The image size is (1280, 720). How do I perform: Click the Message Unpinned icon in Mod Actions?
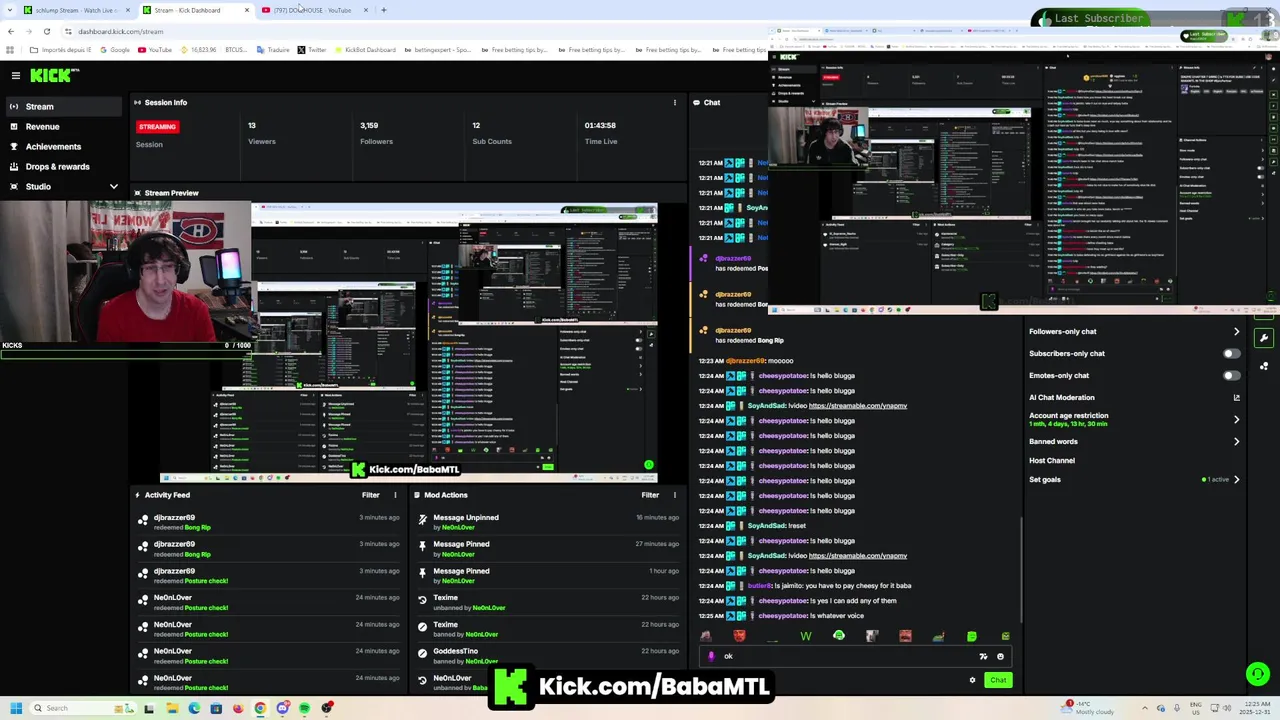[x=422, y=518]
